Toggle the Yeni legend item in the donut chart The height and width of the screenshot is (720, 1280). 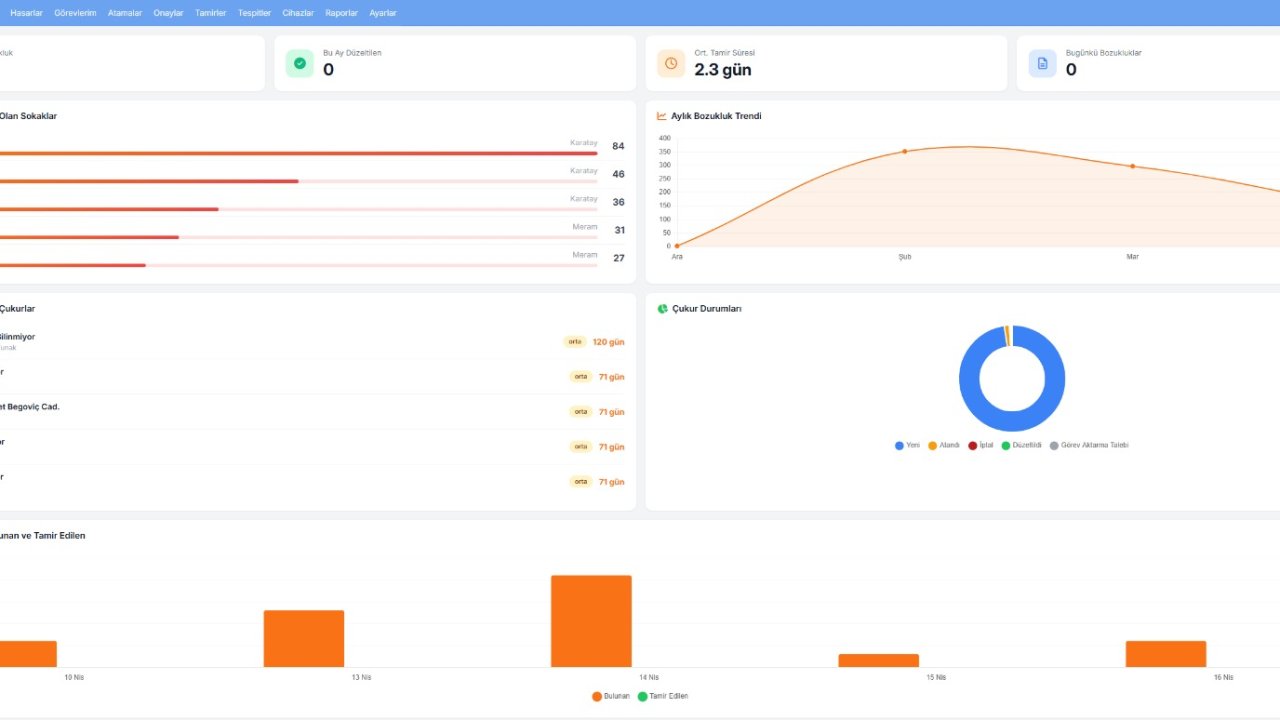[907, 445]
